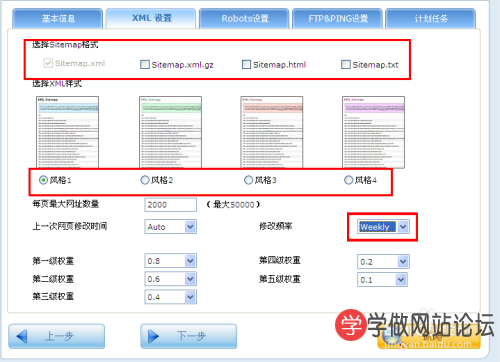Choose the 风格4 radio button
This screenshot has width=500, height=362.
point(348,180)
